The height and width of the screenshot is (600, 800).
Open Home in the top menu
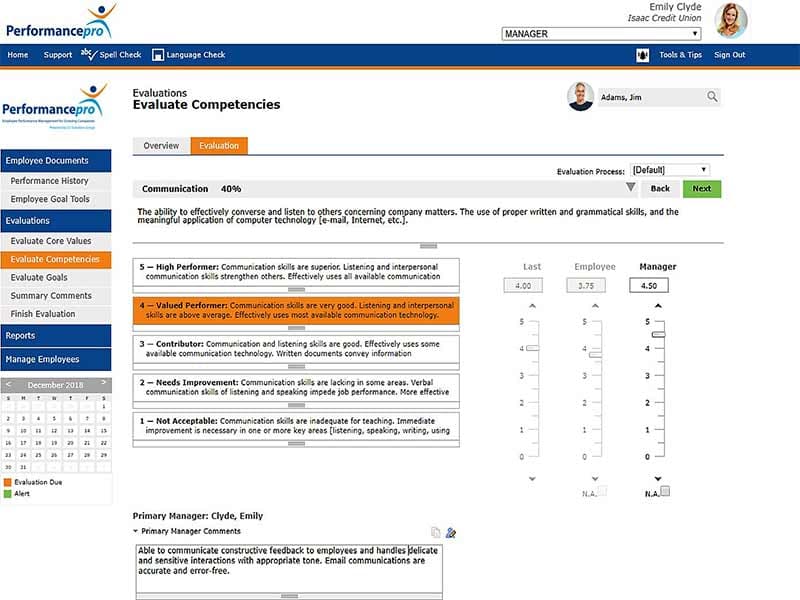(18, 55)
